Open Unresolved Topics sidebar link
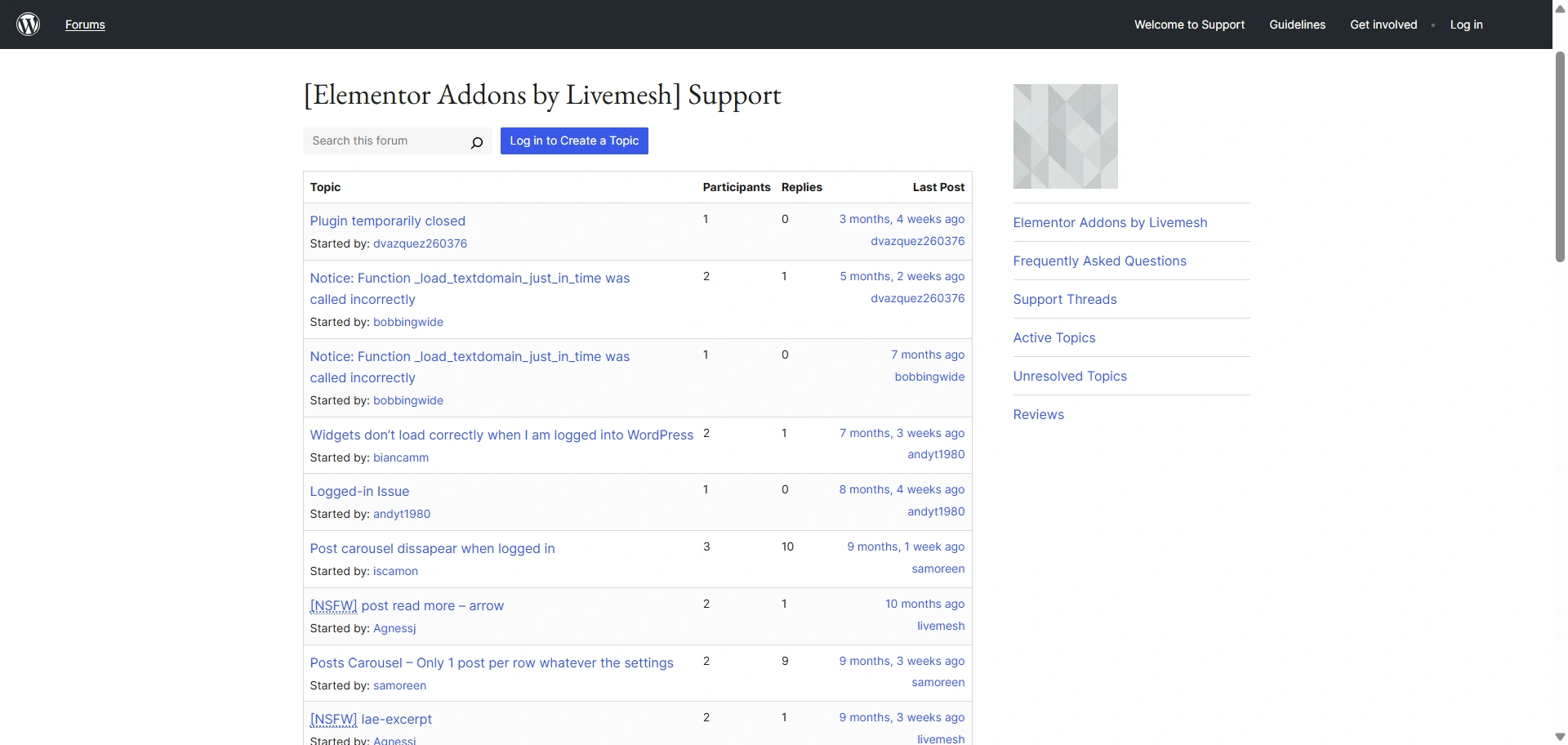 [x=1070, y=376]
